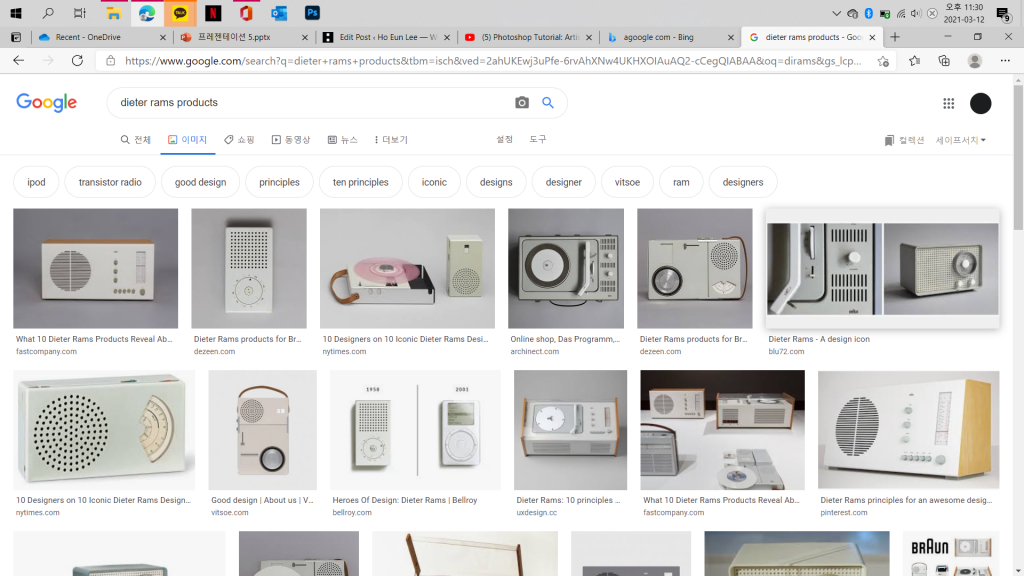Open Photoshop from the taskbar

click(x=312, y=13)
